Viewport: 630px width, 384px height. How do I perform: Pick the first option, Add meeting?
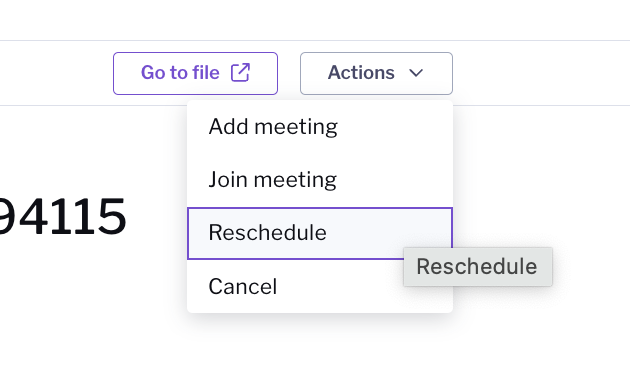click(320, 127)
